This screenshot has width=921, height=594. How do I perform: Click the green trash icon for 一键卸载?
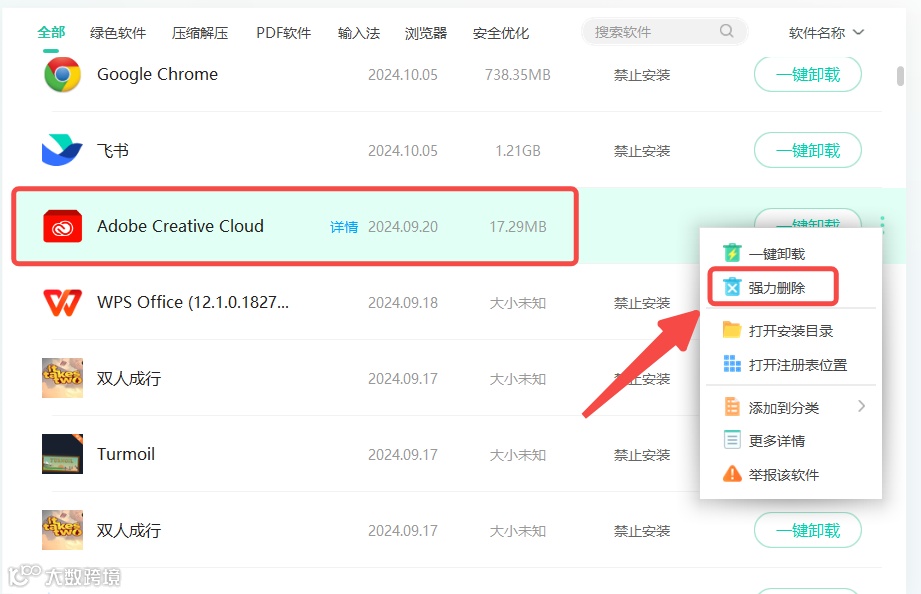pos(732,253)
